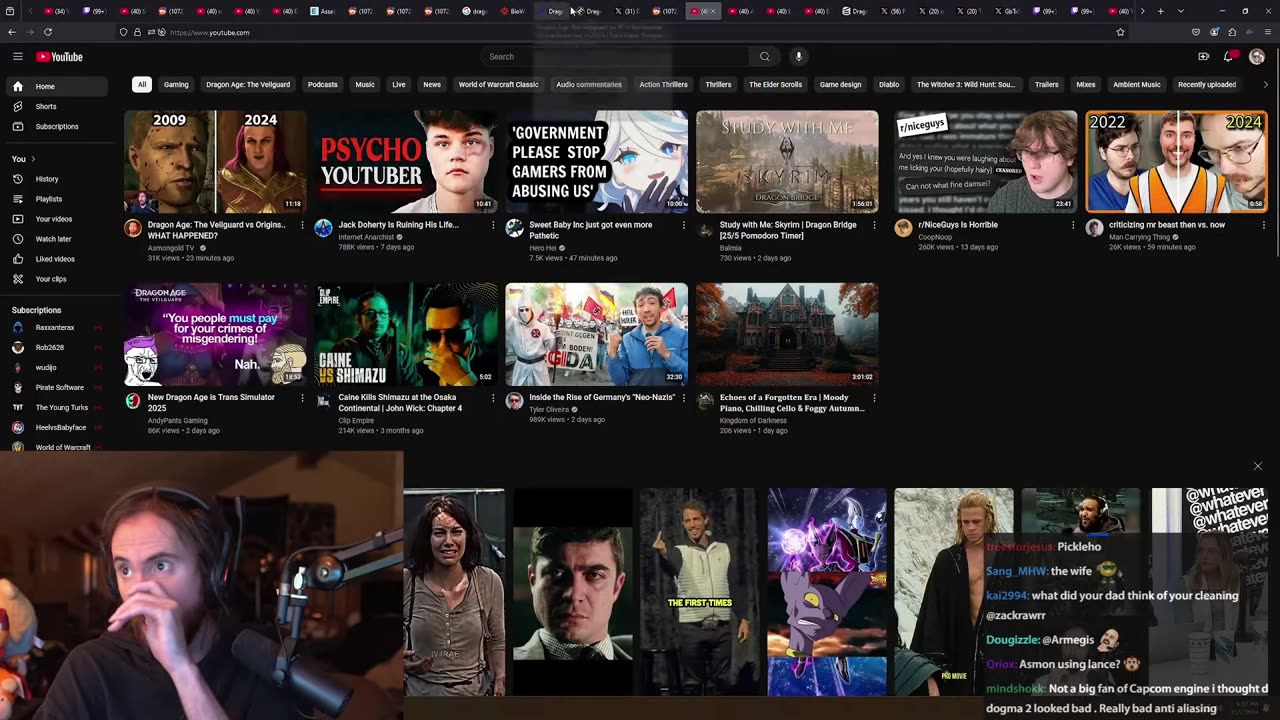Click the Tyler Oliveira channel avatar
The width and height of the screenshot is (1280, 720).
pyautogui.click(x=514, y=401)
